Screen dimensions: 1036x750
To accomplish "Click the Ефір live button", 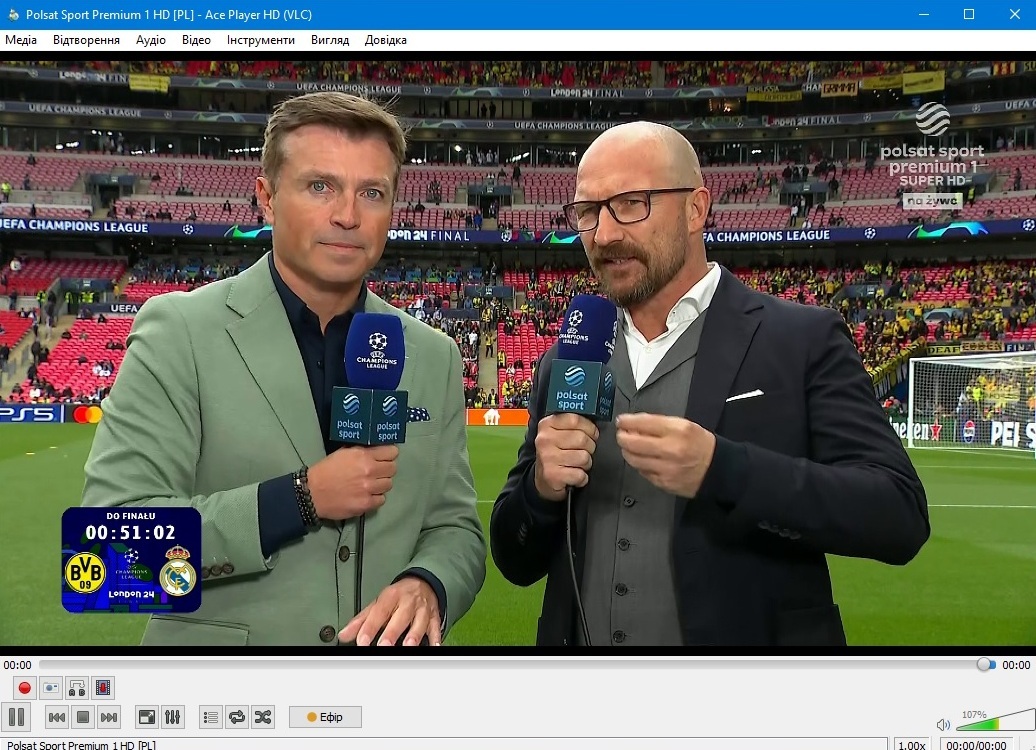I will pyautogui.click(x=325, y=717).
